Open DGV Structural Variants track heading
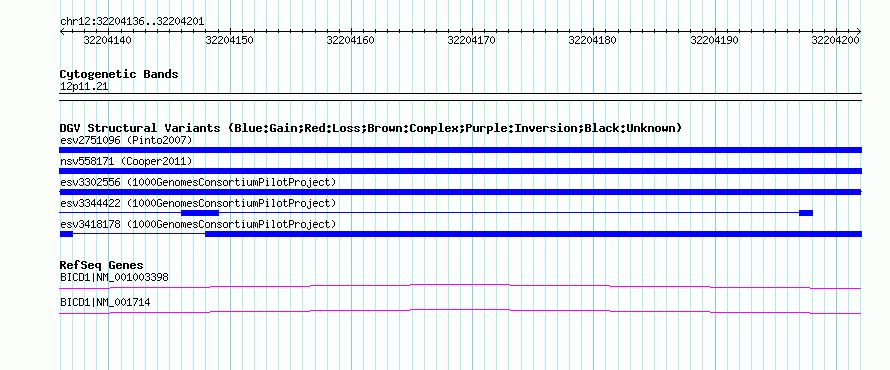Image resolution: width=890 pixels, height=370 pixels. (371, 128)
